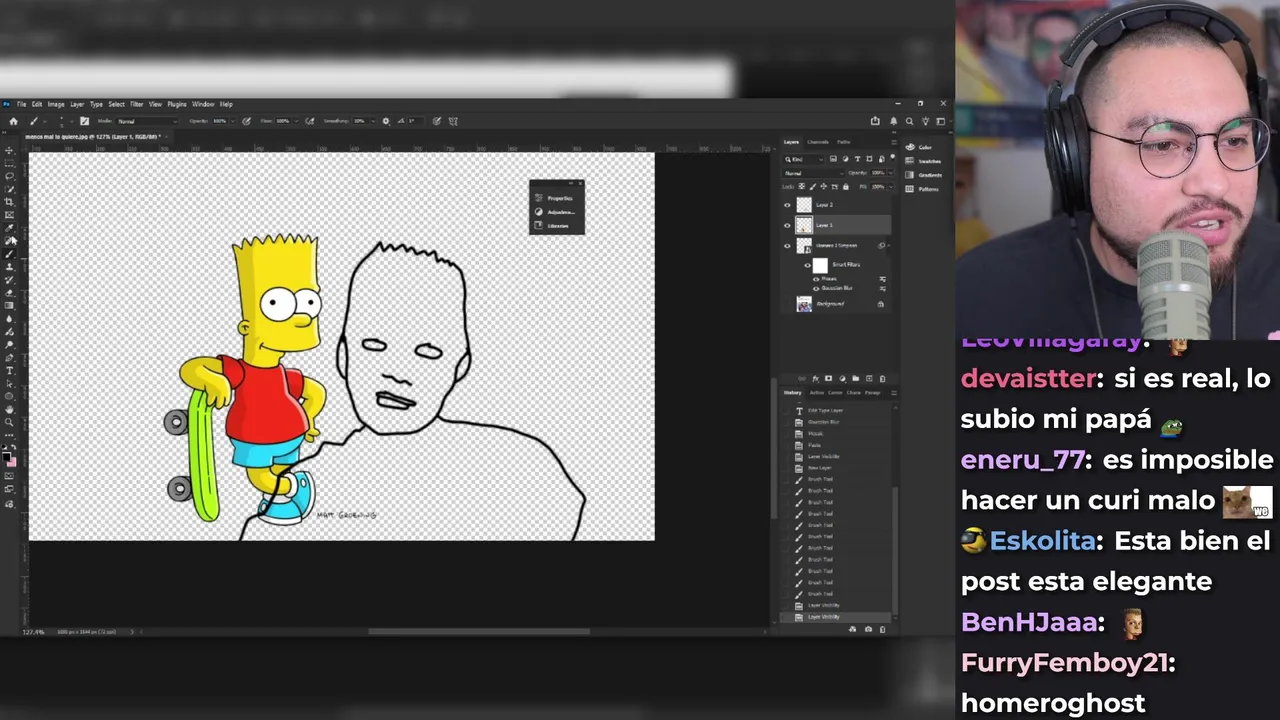This screenshot has height=720, width=1280.
Task: Toggle Lock all padlock in Layers lock row
Action: 846,187
